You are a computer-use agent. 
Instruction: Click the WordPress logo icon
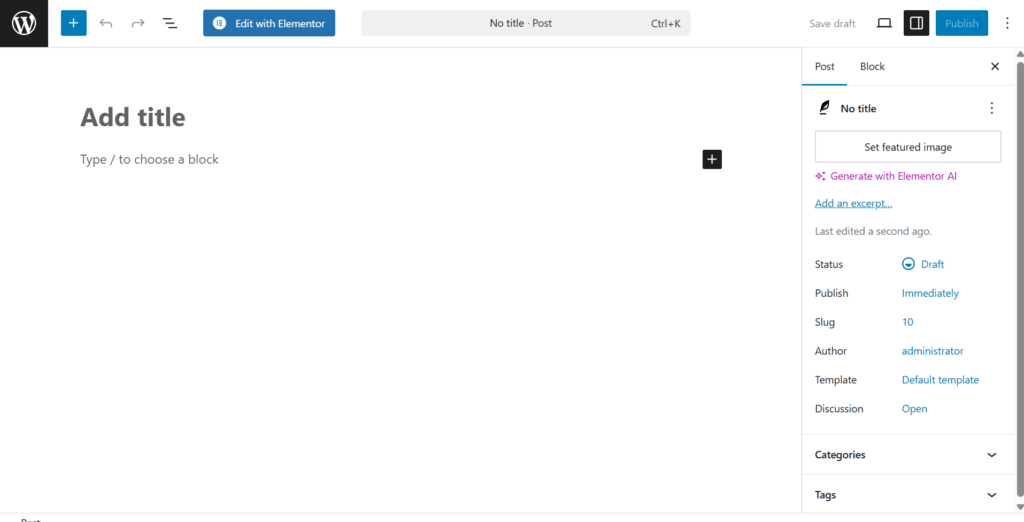24,23
